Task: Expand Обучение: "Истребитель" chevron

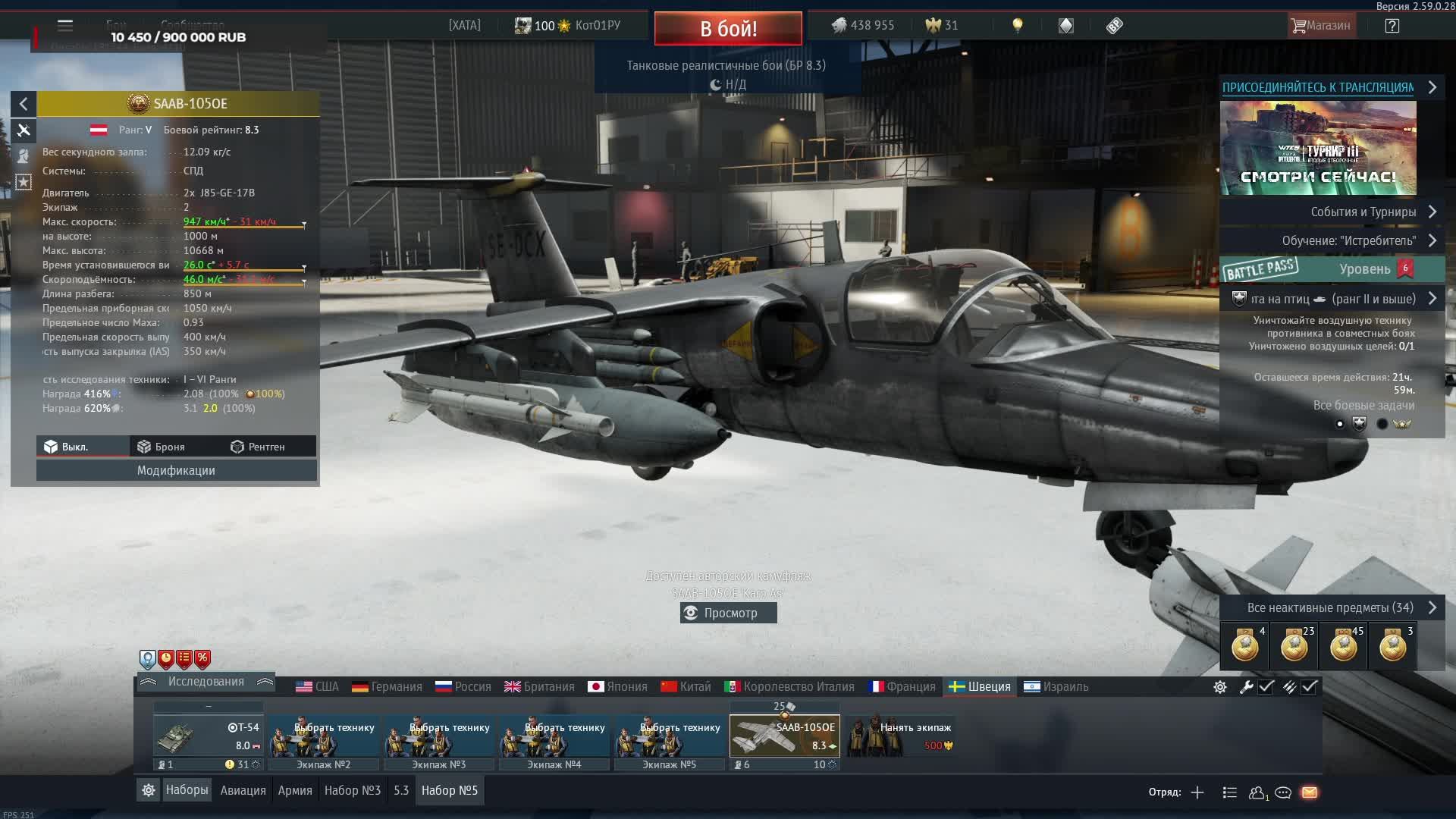Action: (1432, 240)
